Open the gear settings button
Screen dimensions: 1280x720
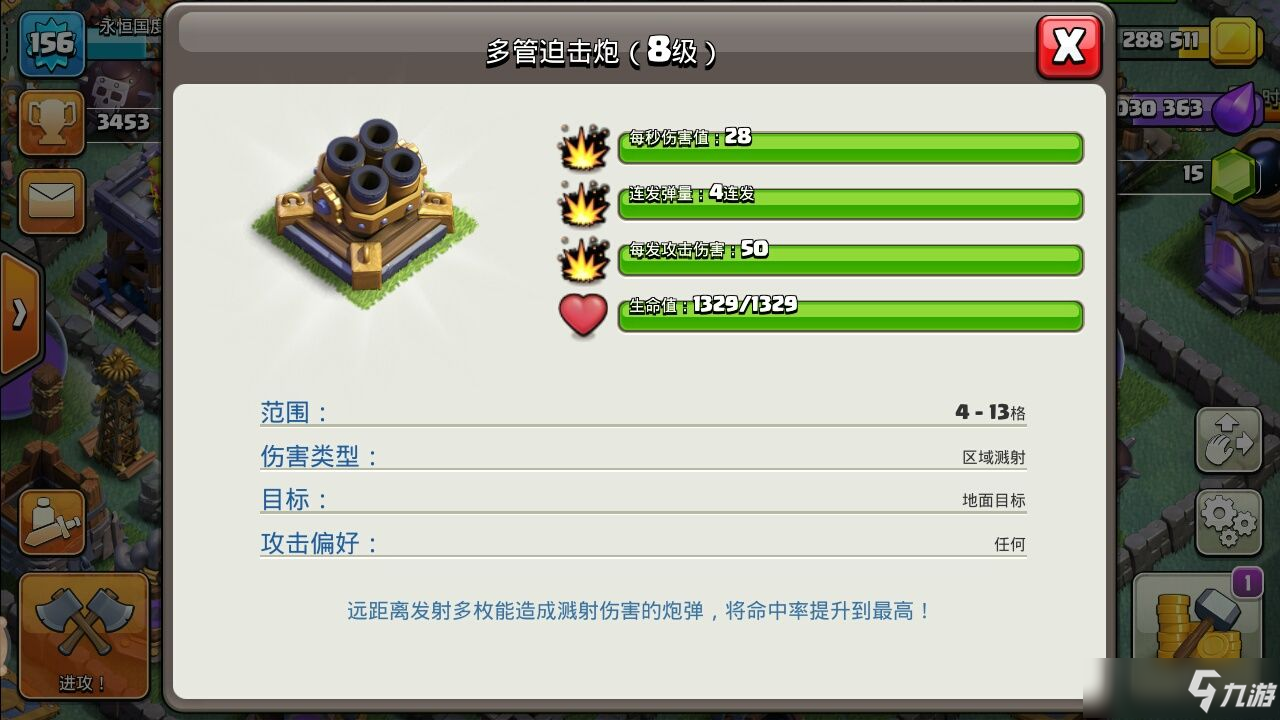click(x=1228, y=519)
